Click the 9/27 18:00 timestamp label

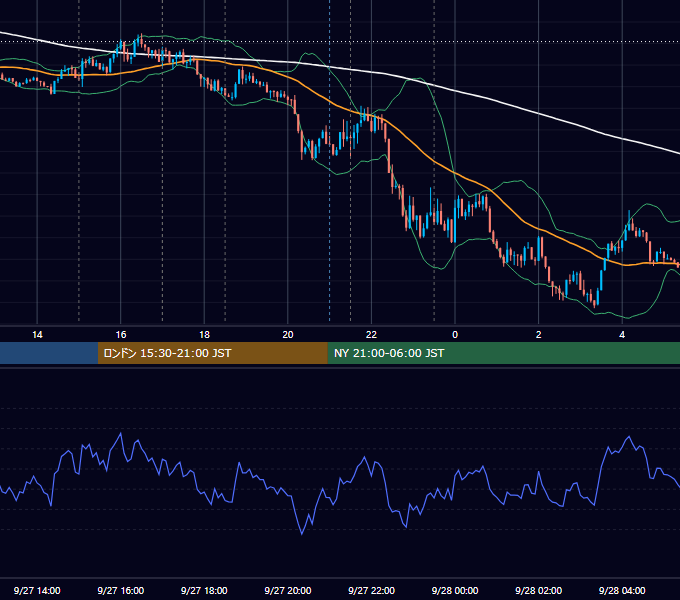pyautogui.click(x=204, y=590)
